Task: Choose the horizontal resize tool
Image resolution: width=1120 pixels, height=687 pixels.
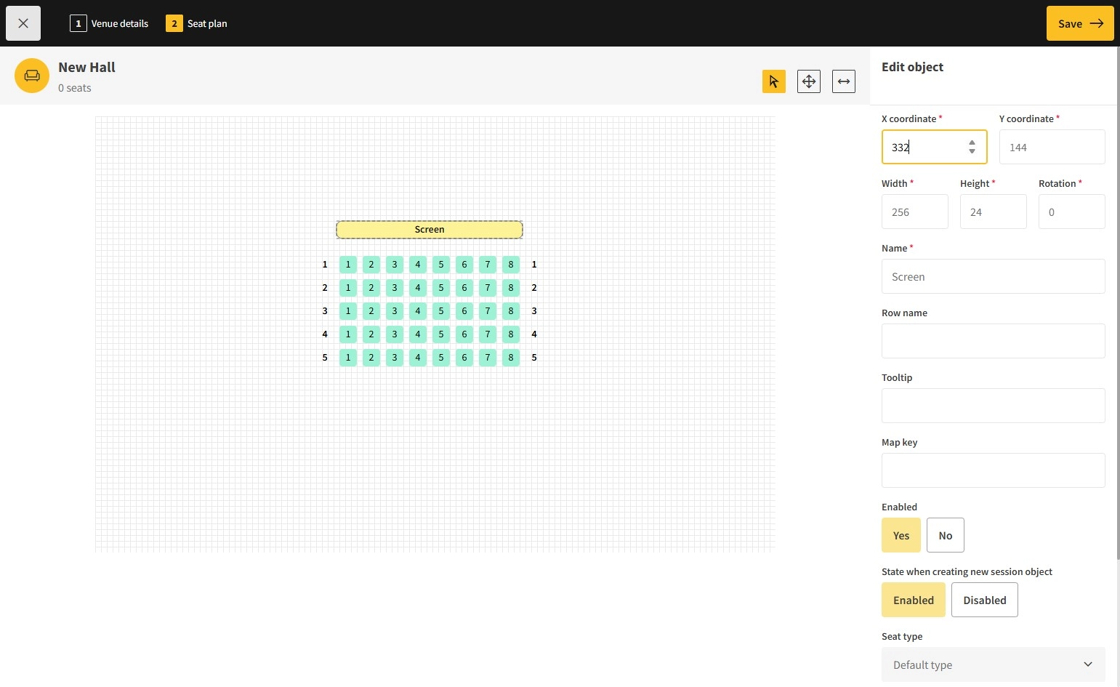Action: click(x=843, y=81)
